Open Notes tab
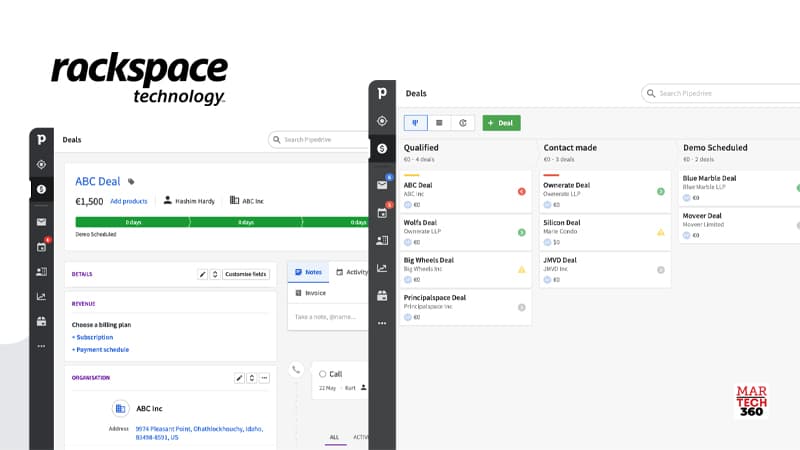800x450 pixels. coord(308,272)
